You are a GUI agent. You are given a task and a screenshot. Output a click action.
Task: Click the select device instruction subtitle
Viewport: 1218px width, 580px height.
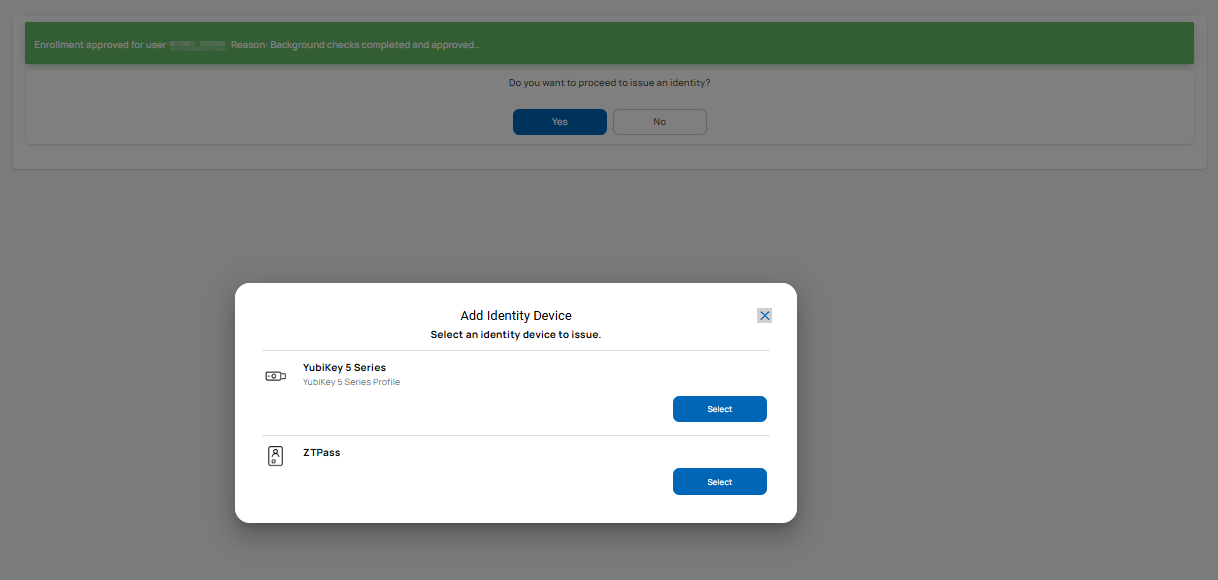(515, 334)
